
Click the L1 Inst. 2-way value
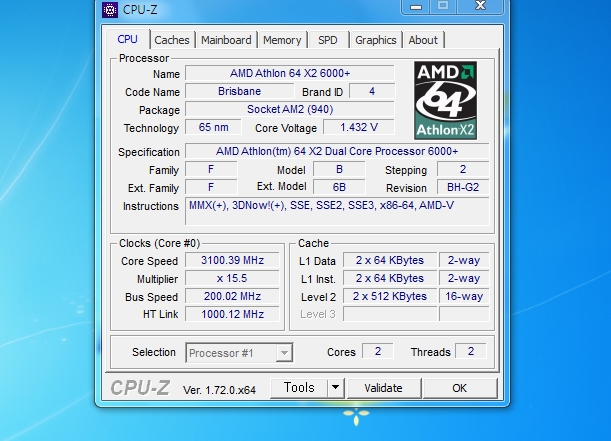point(464,278)
